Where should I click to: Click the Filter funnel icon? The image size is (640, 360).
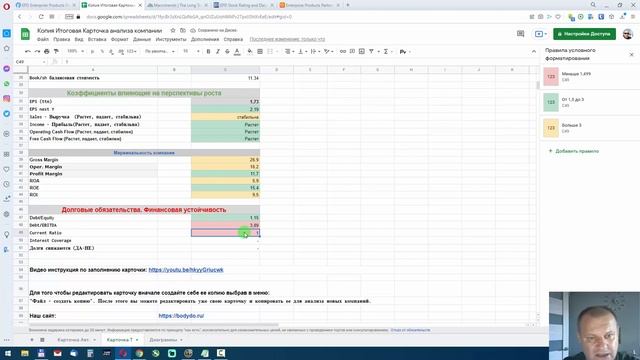(371, 51)
